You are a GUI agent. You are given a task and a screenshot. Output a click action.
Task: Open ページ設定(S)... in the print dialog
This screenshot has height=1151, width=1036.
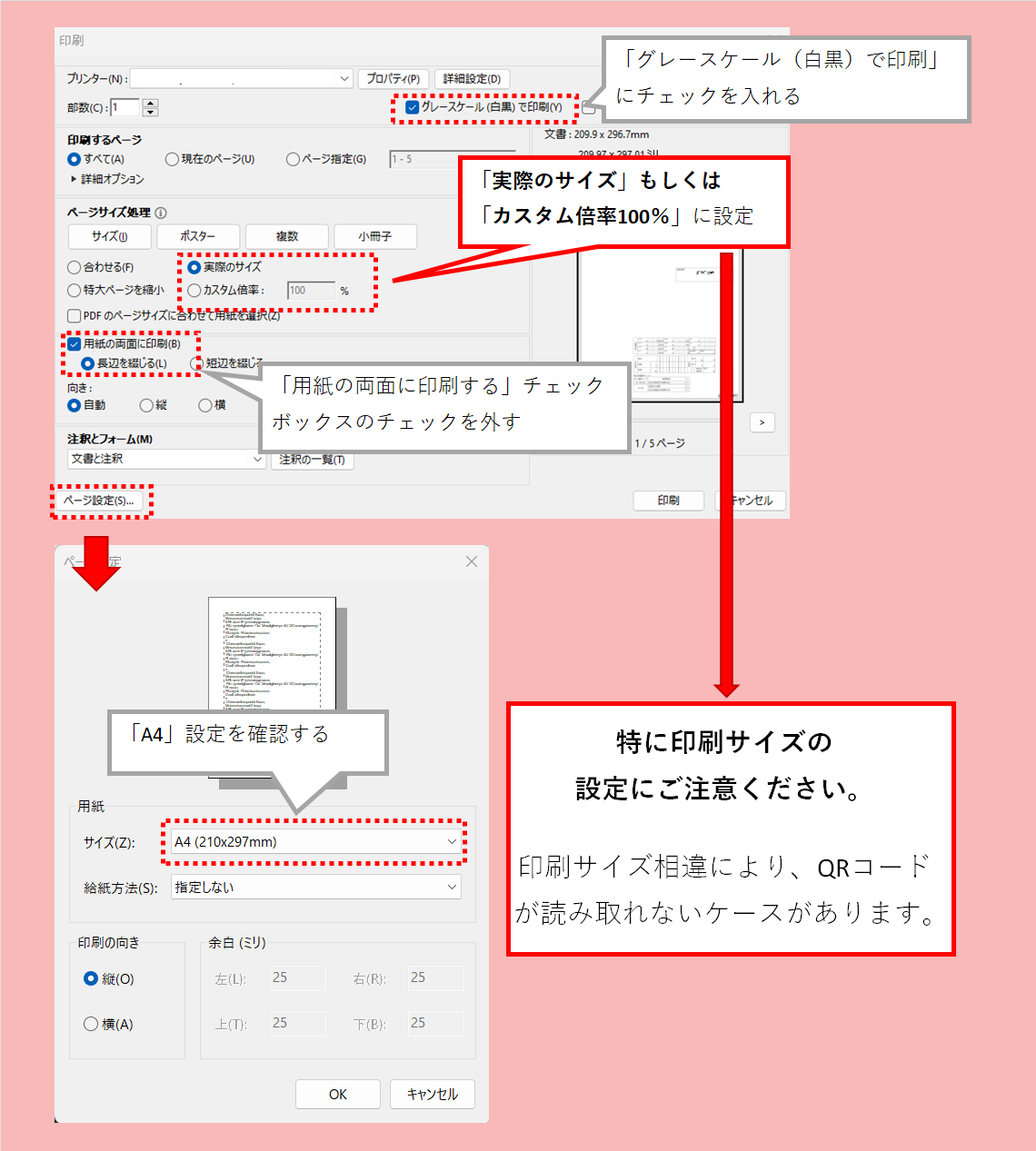pyautogui.click(x=98, y=501)
